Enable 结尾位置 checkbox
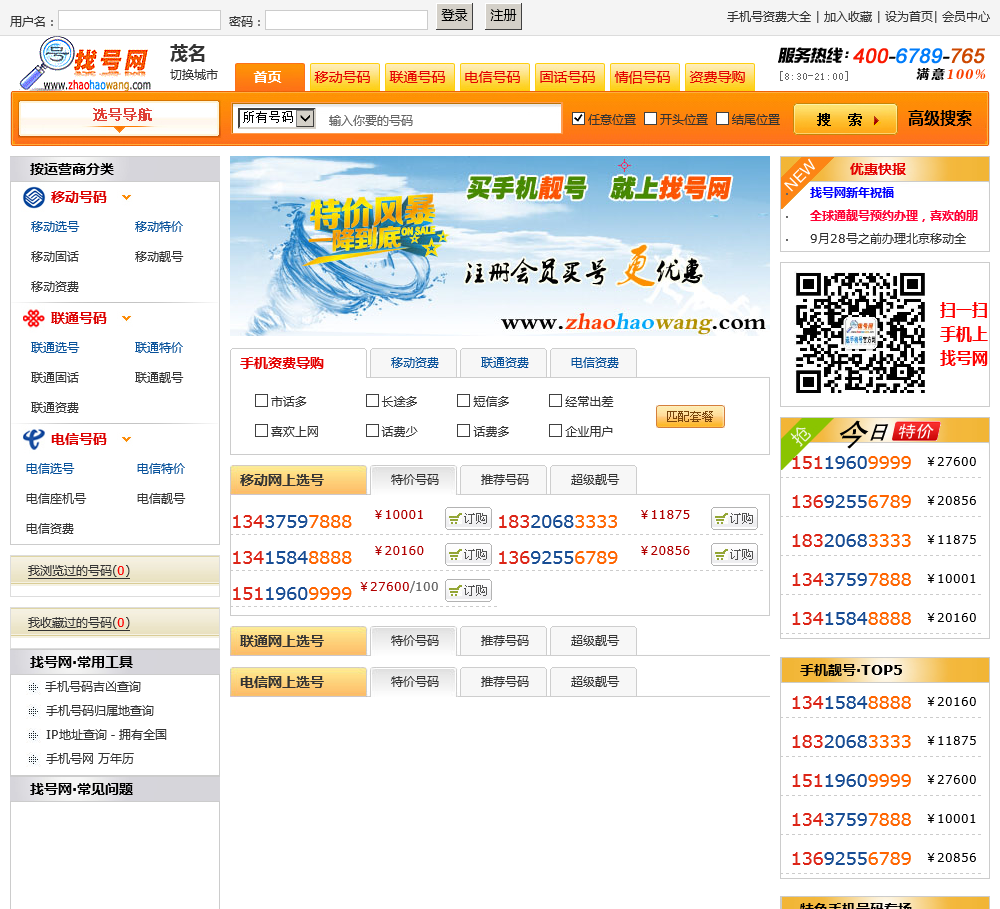The height and width of the screenshot is (909, 1000). click(x=723, y=119)
